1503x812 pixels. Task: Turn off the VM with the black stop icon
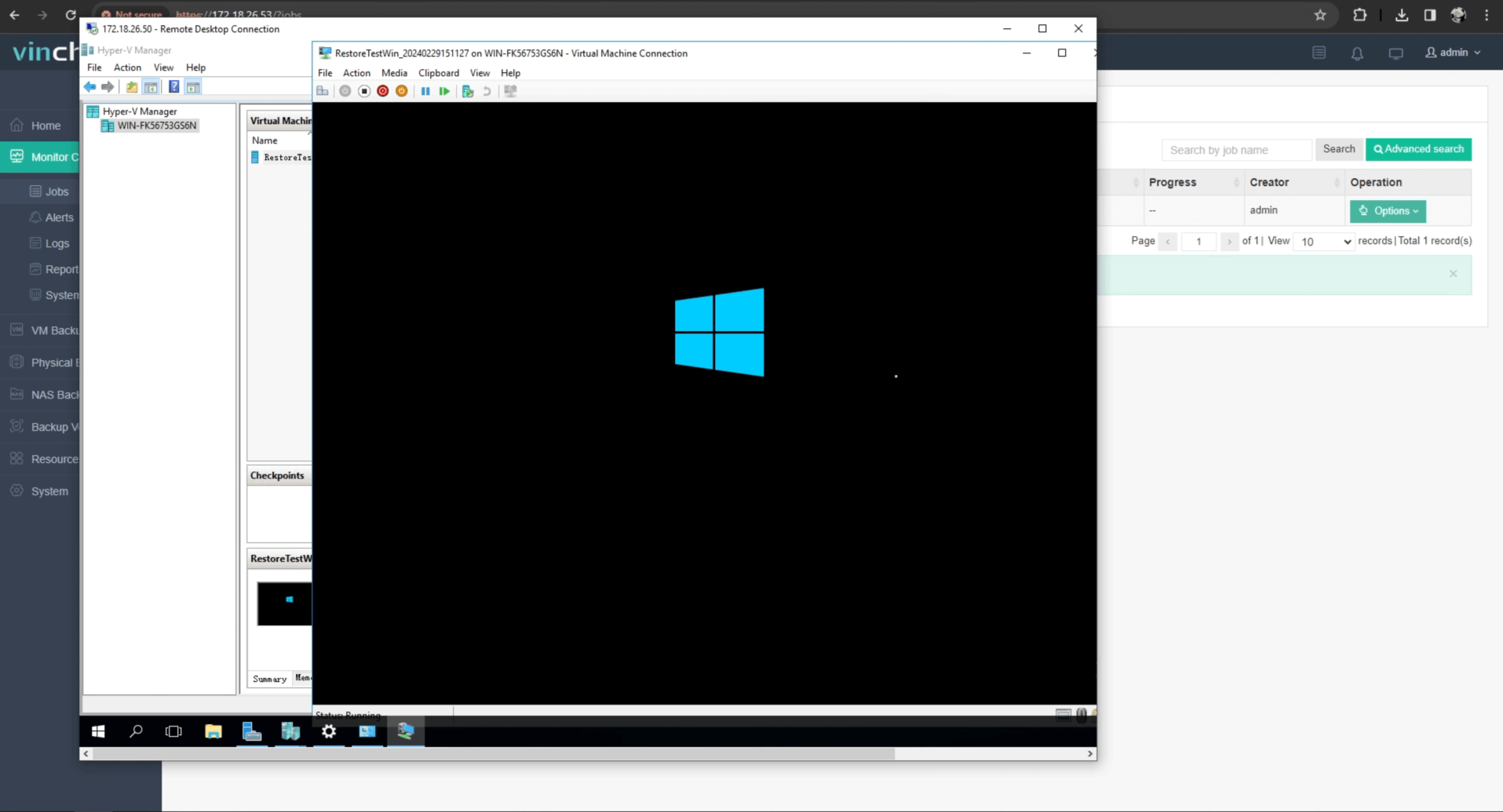pos(364,91)
